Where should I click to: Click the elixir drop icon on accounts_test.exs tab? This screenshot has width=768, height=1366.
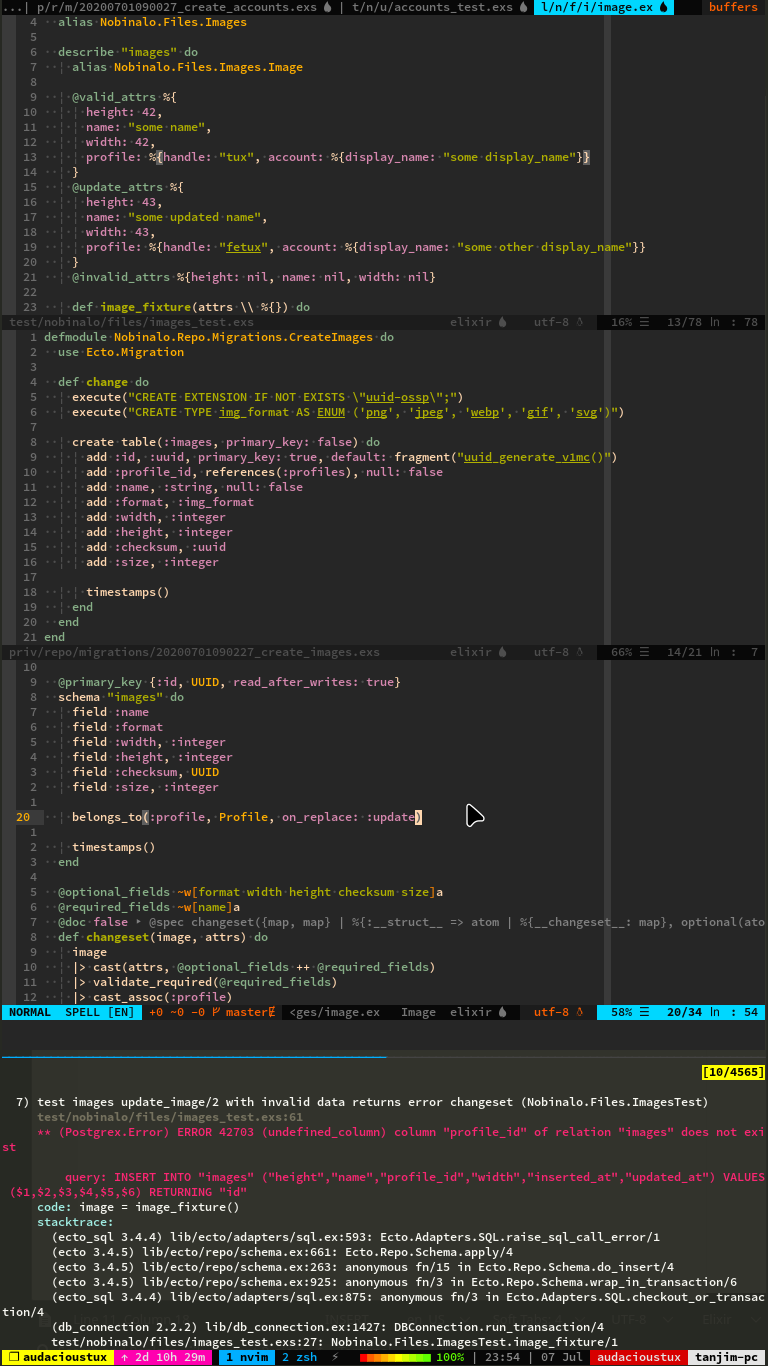(x=523, y=7)
